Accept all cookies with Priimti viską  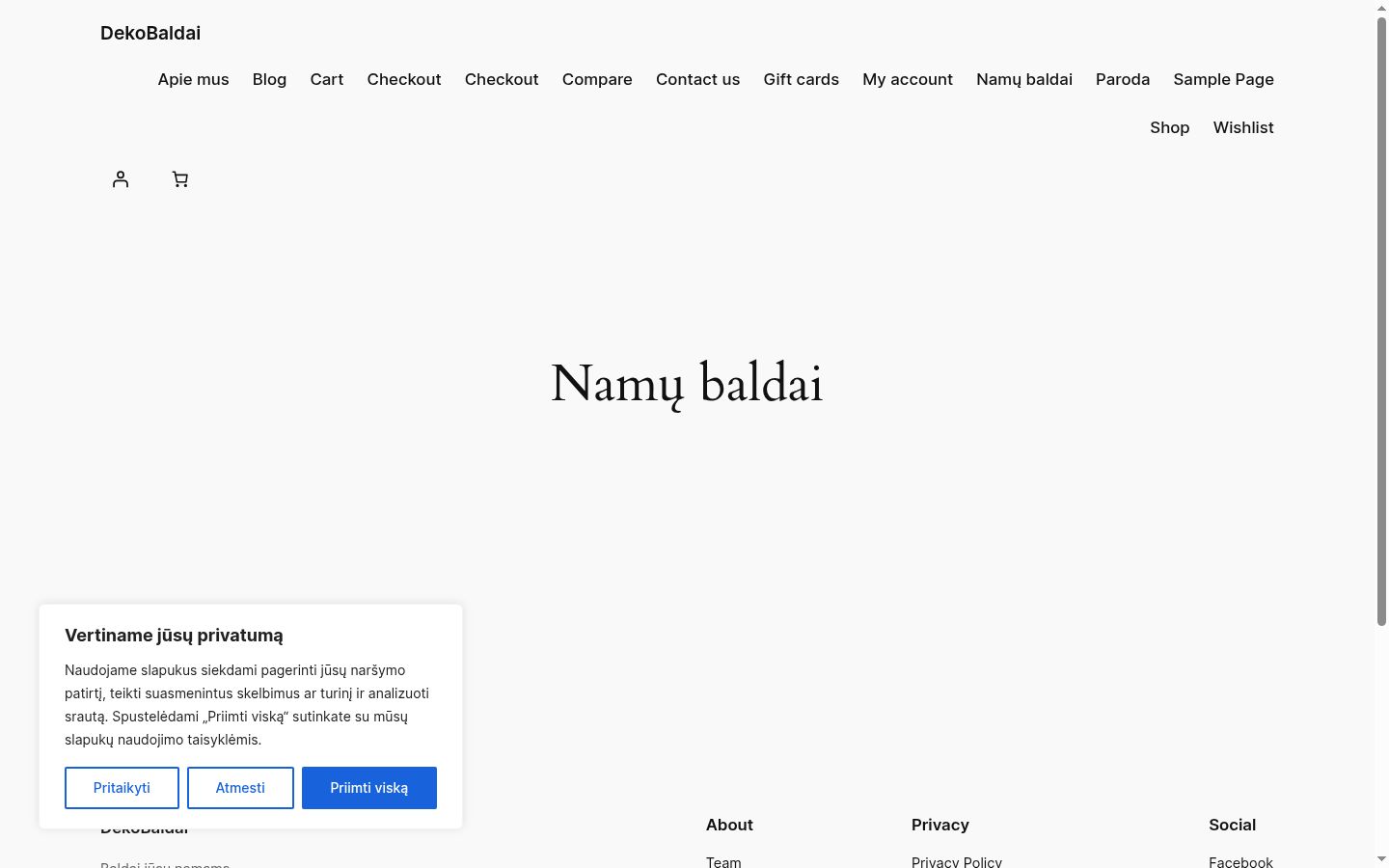tap(369, 788)
